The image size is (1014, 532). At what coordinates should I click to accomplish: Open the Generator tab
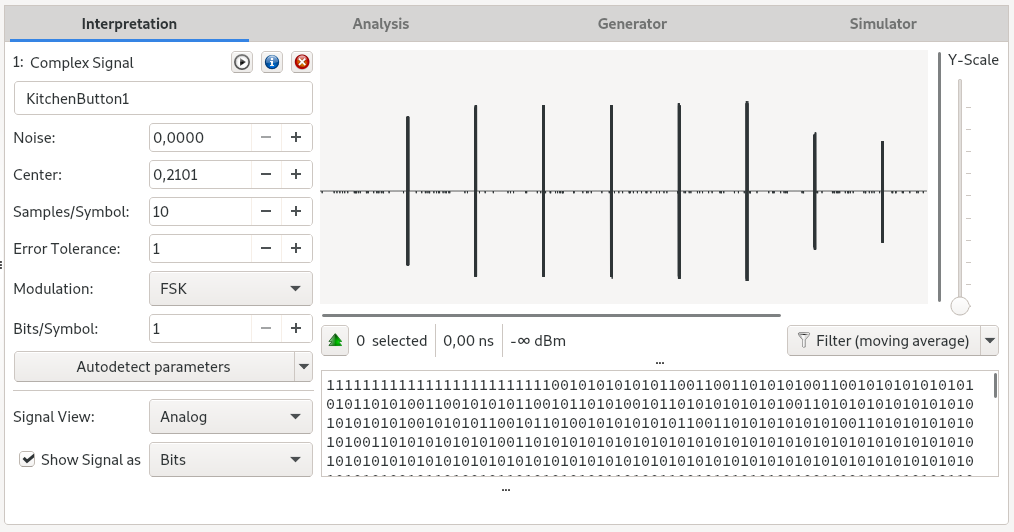(x=632, y=24)
